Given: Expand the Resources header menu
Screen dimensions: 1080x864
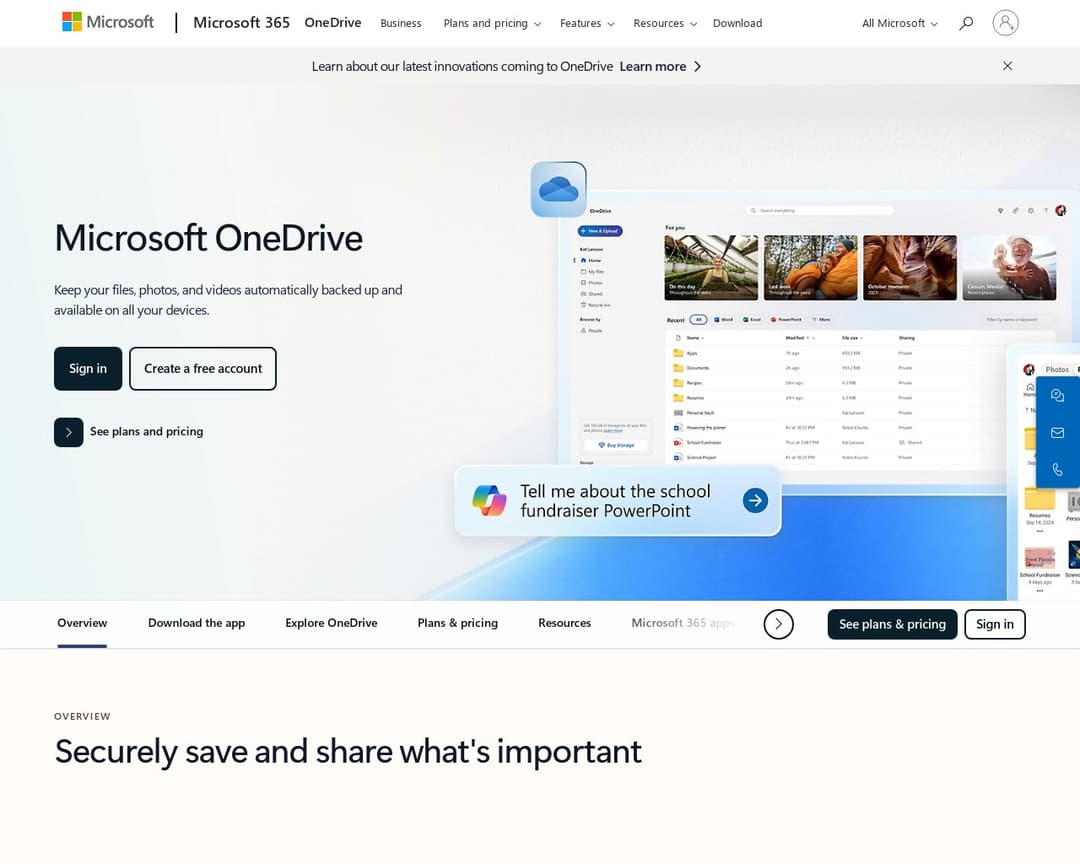Looking at the screenshot, I should pos(665,23).
